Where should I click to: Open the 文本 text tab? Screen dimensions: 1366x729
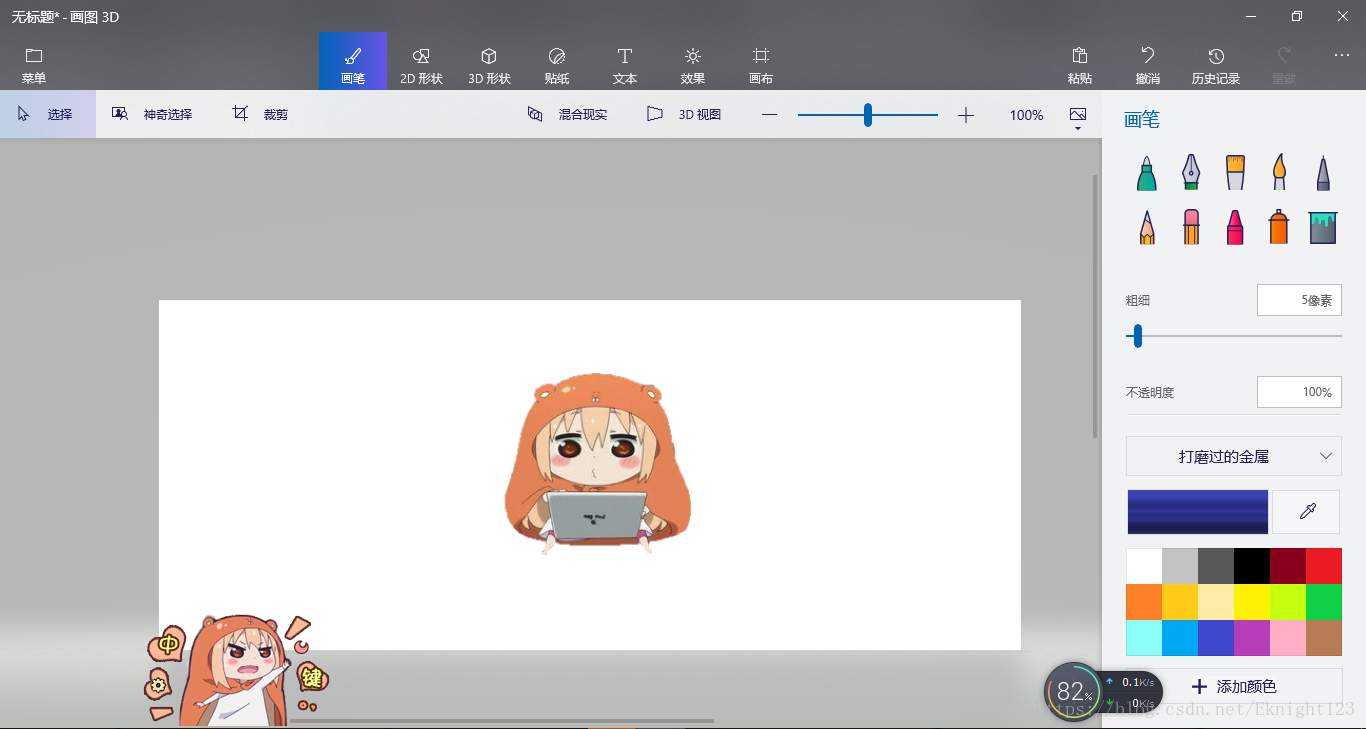click(x=625, y=61)
